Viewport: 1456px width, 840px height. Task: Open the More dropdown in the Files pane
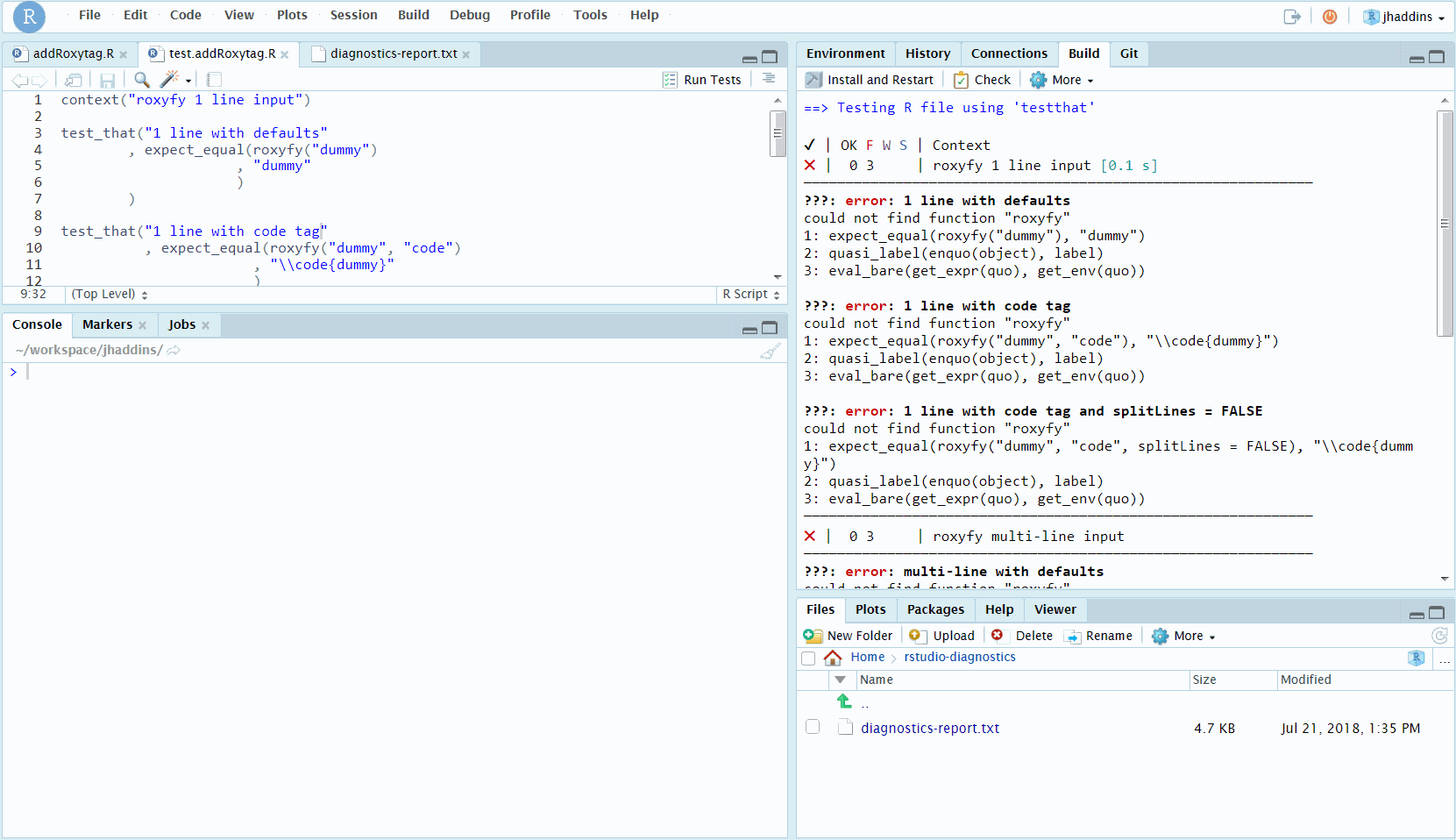point(1183,636)
